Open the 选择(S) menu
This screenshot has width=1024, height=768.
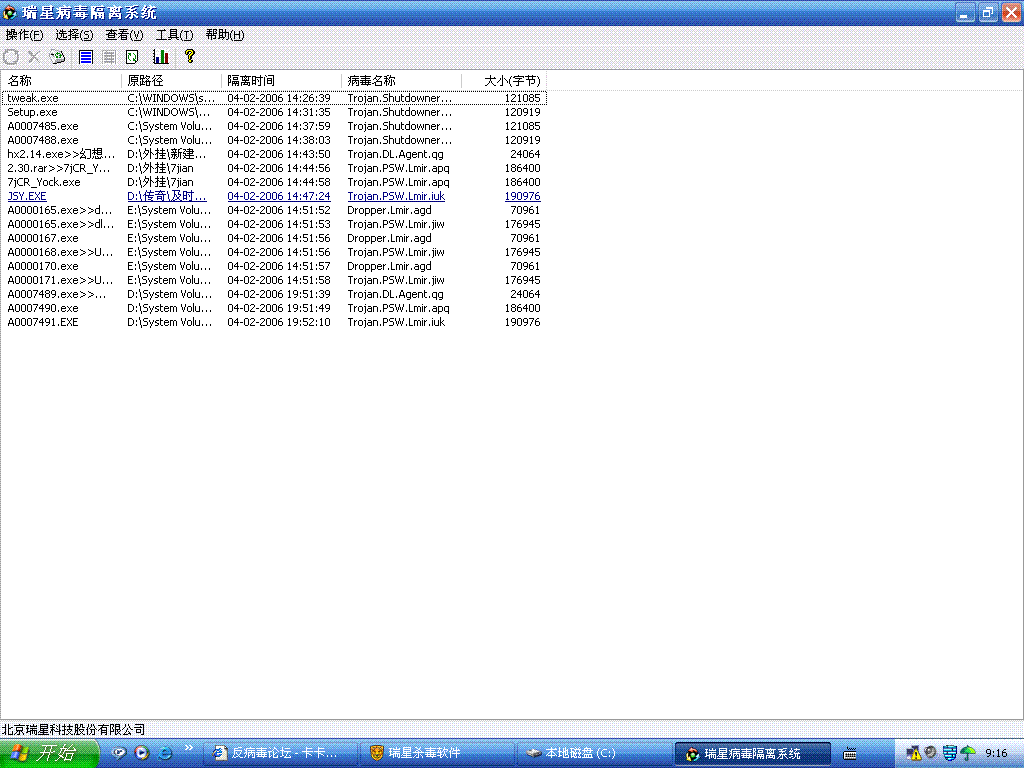[74, 35]
